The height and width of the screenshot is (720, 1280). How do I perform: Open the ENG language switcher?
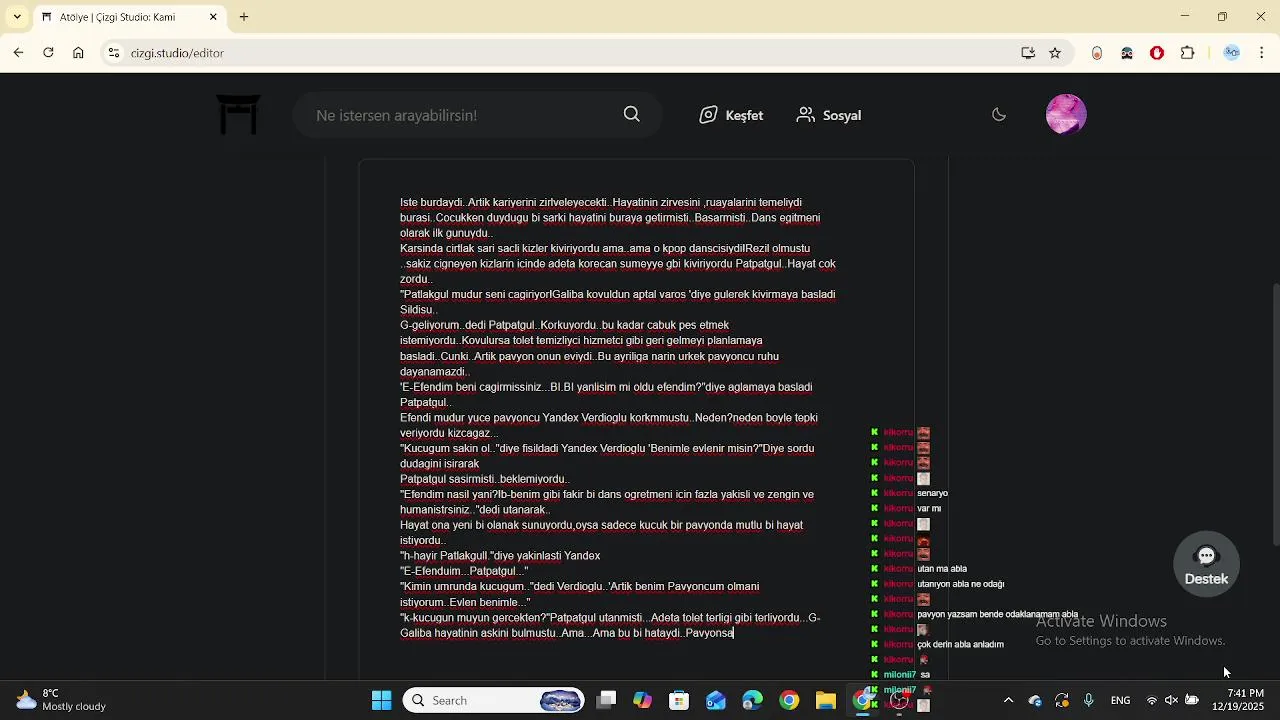click(1120, 700)
